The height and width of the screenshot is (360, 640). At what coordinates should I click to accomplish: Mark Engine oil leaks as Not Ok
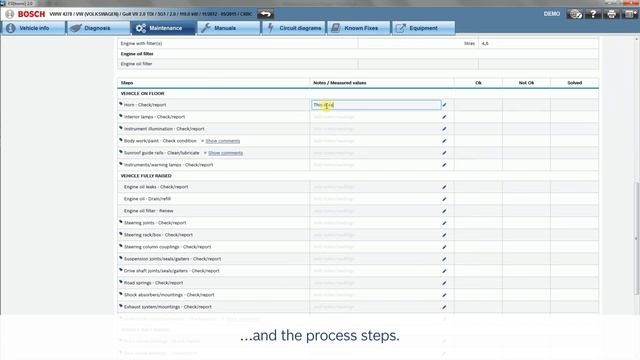click(x=526, y=187)
